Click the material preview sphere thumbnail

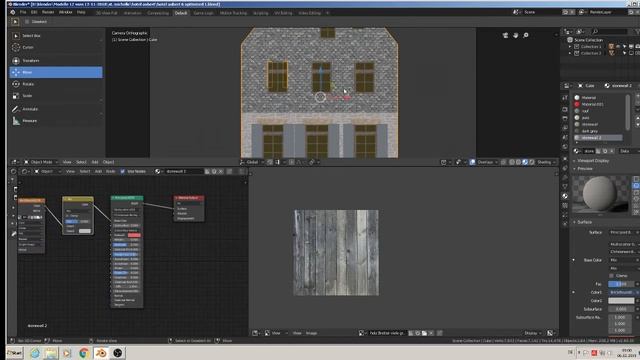[600, 195]
